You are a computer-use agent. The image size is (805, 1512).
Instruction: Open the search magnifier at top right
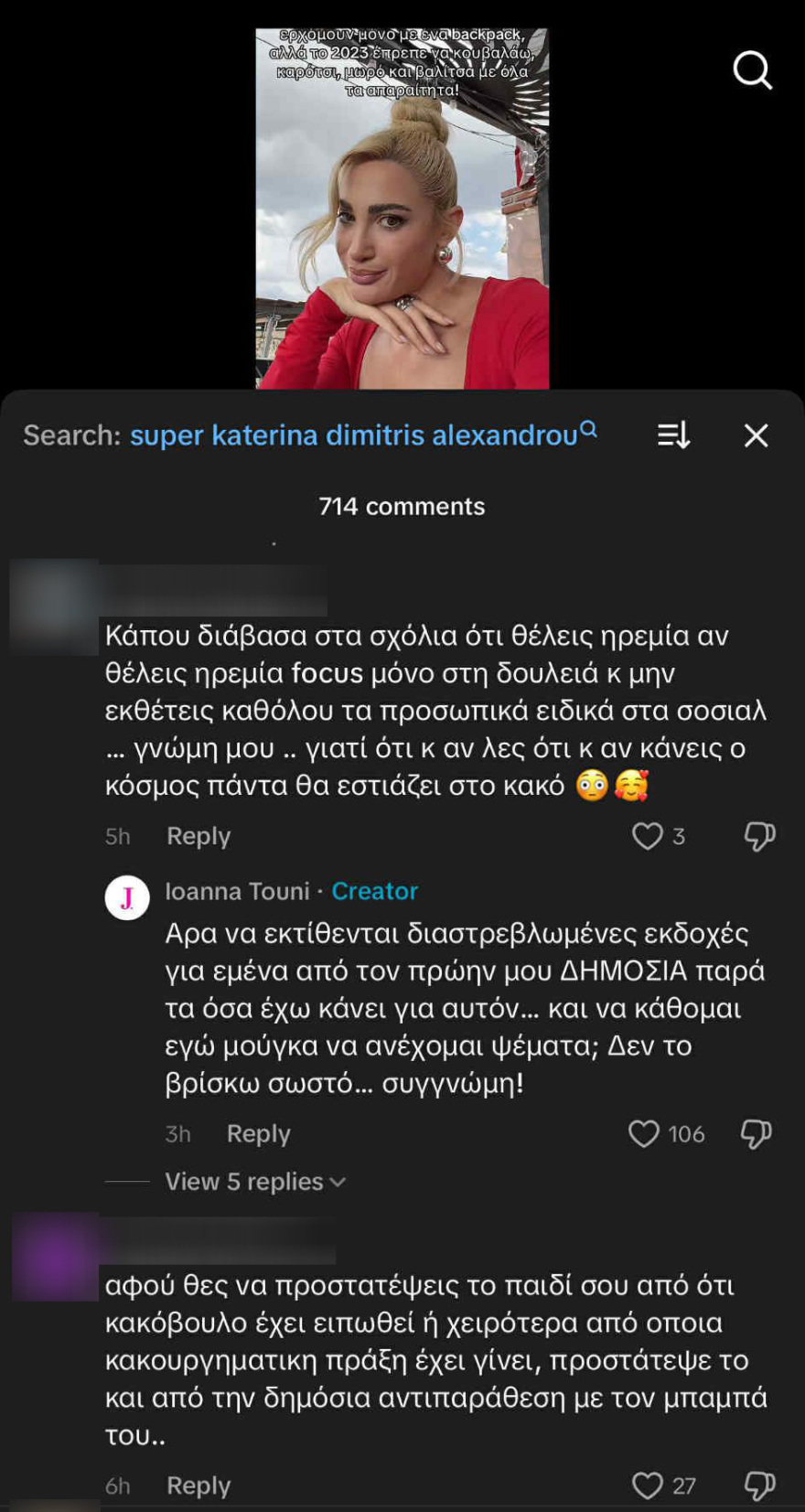752,70
